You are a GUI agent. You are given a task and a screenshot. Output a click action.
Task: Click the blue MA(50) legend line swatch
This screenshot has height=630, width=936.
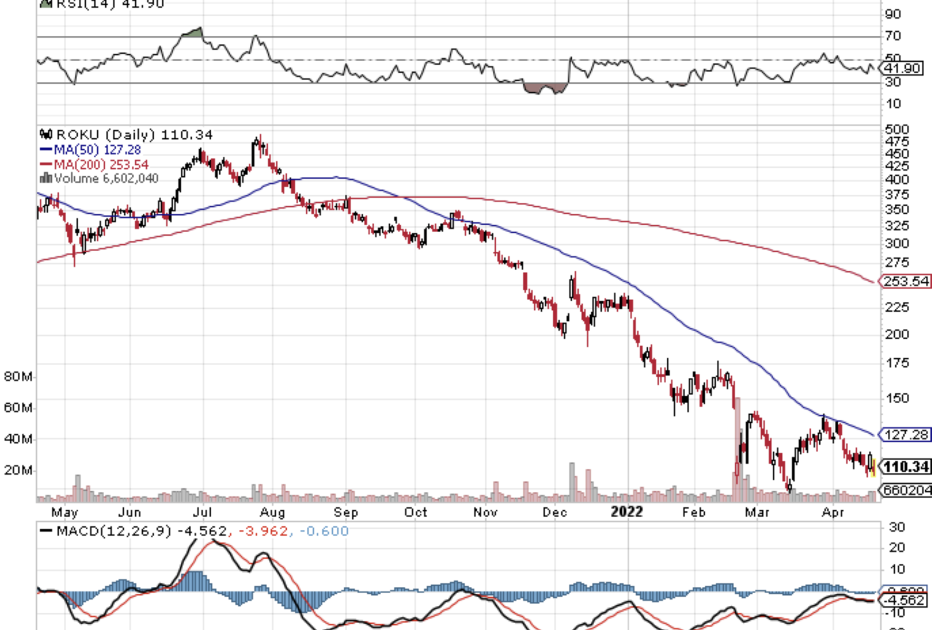[x=46, y=149]
